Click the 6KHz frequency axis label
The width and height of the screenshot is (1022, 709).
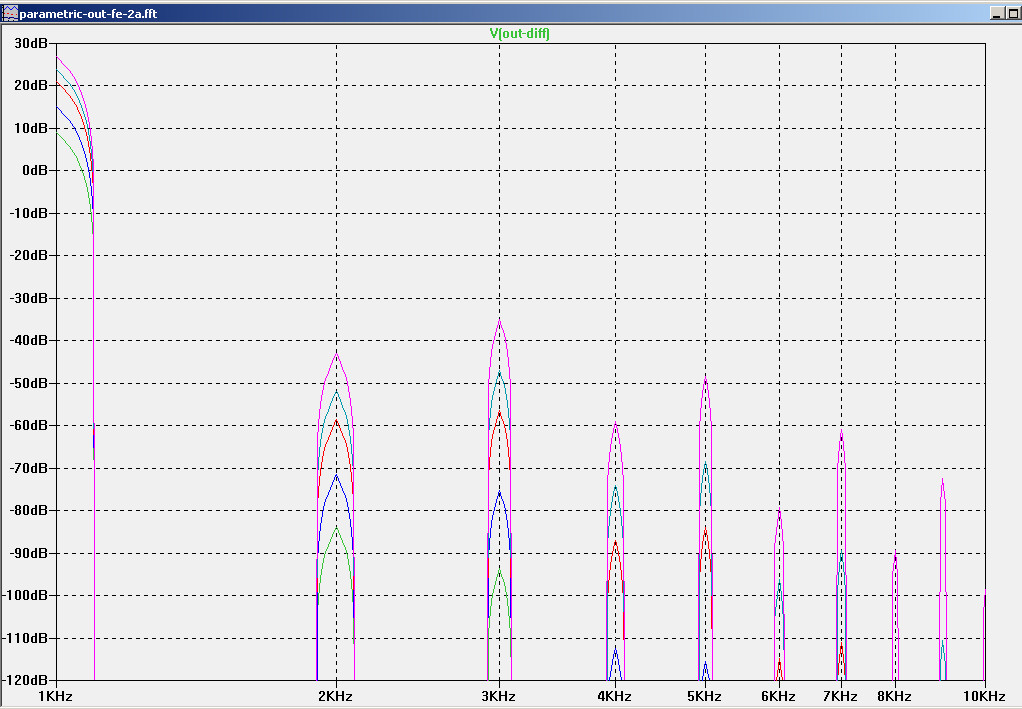779,697
